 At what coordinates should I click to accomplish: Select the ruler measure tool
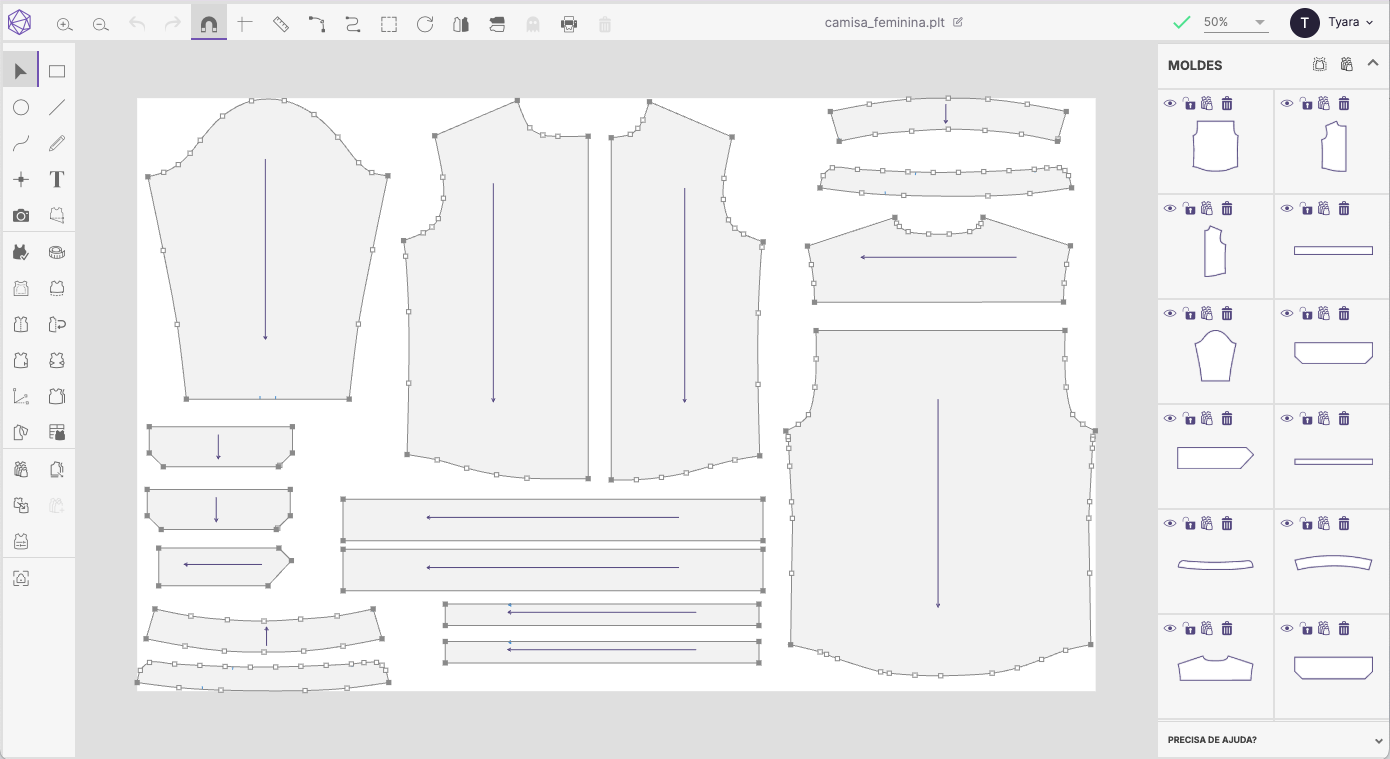coord(281,24)
